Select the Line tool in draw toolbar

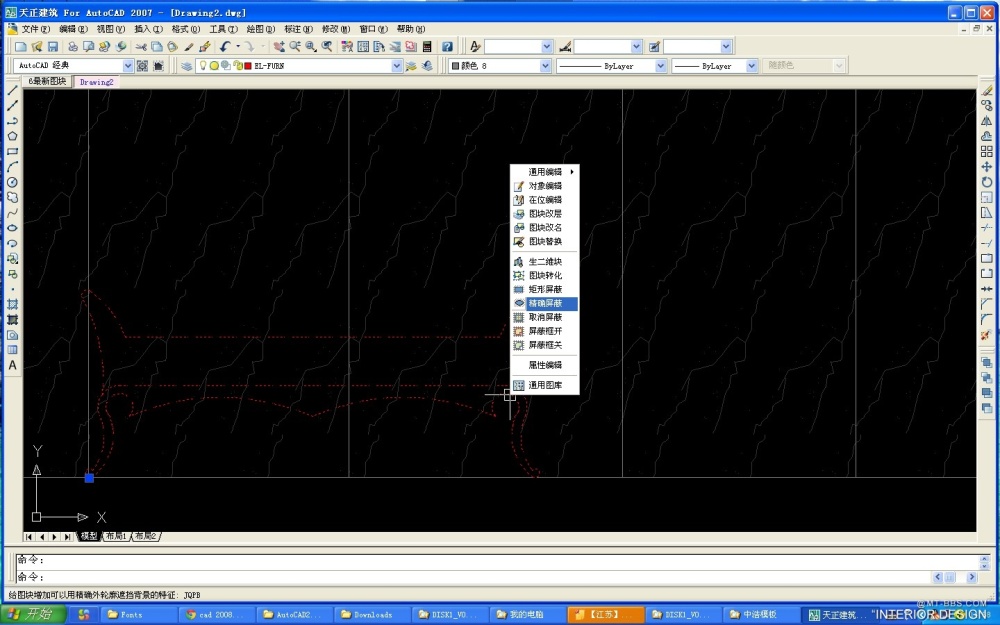point(12,90)
